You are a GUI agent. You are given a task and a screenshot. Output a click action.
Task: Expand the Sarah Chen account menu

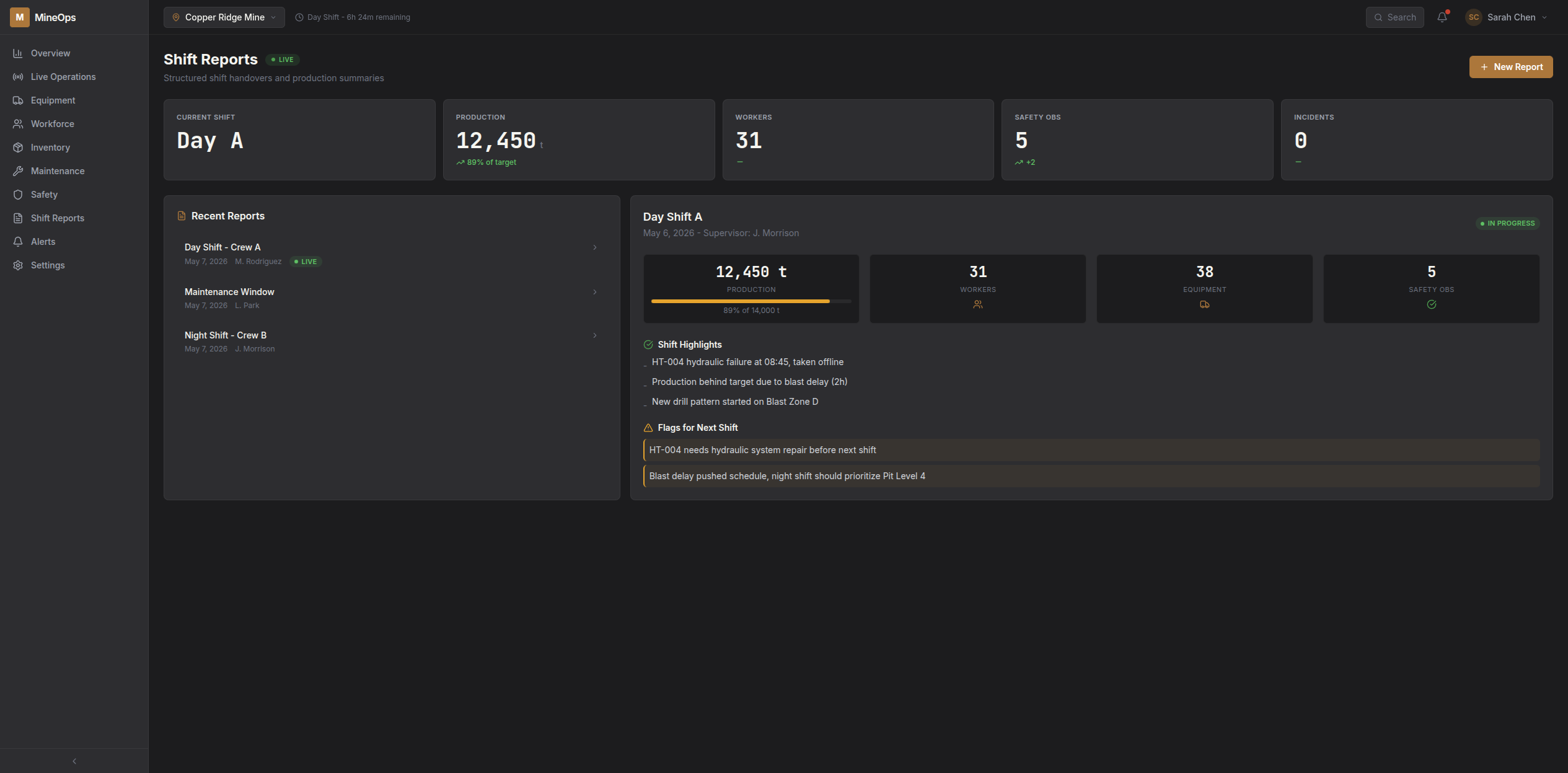click(x=1507, y=17)
